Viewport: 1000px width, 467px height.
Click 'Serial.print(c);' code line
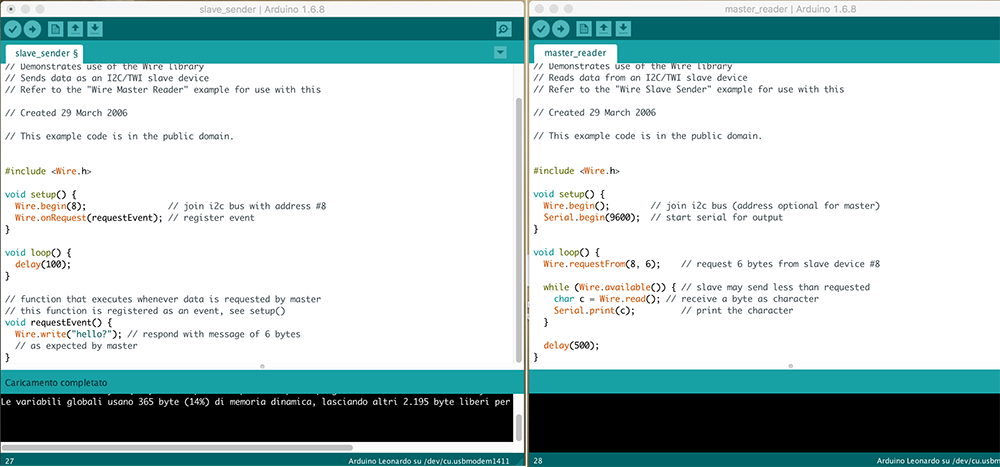(594, 311)
